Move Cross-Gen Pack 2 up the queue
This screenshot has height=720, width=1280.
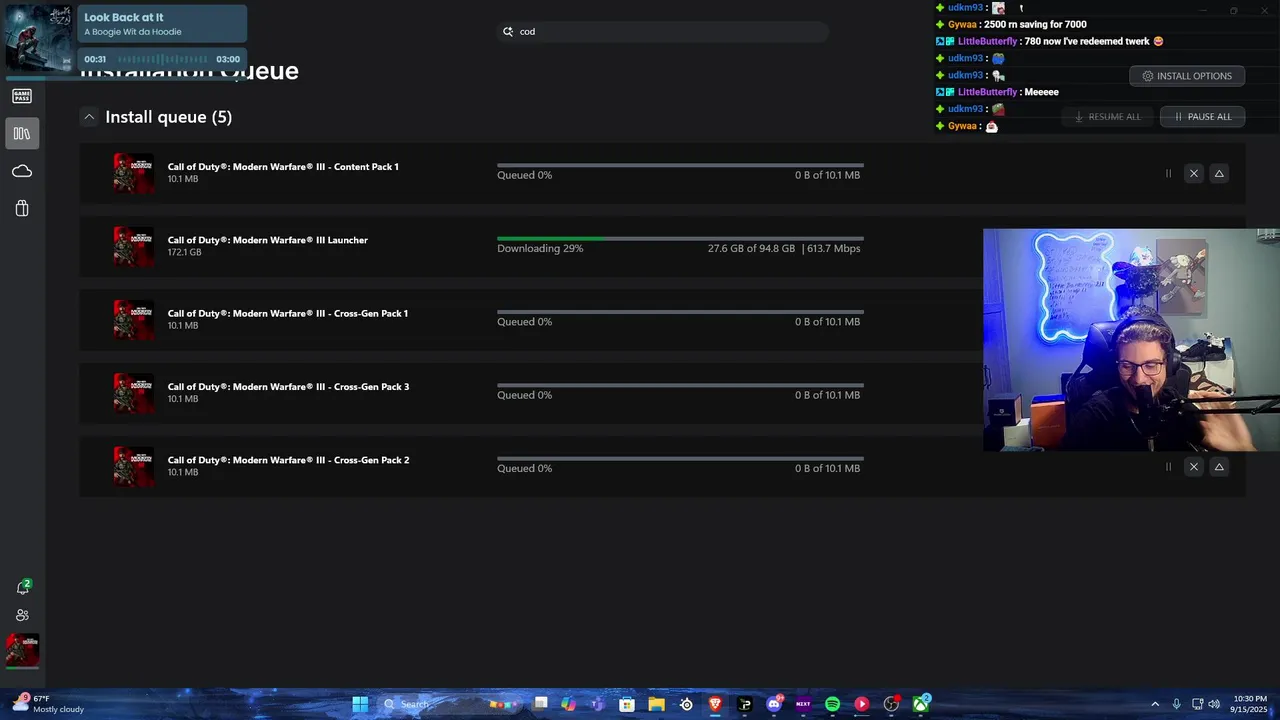pyautogui.click(x=1219, y=467)
